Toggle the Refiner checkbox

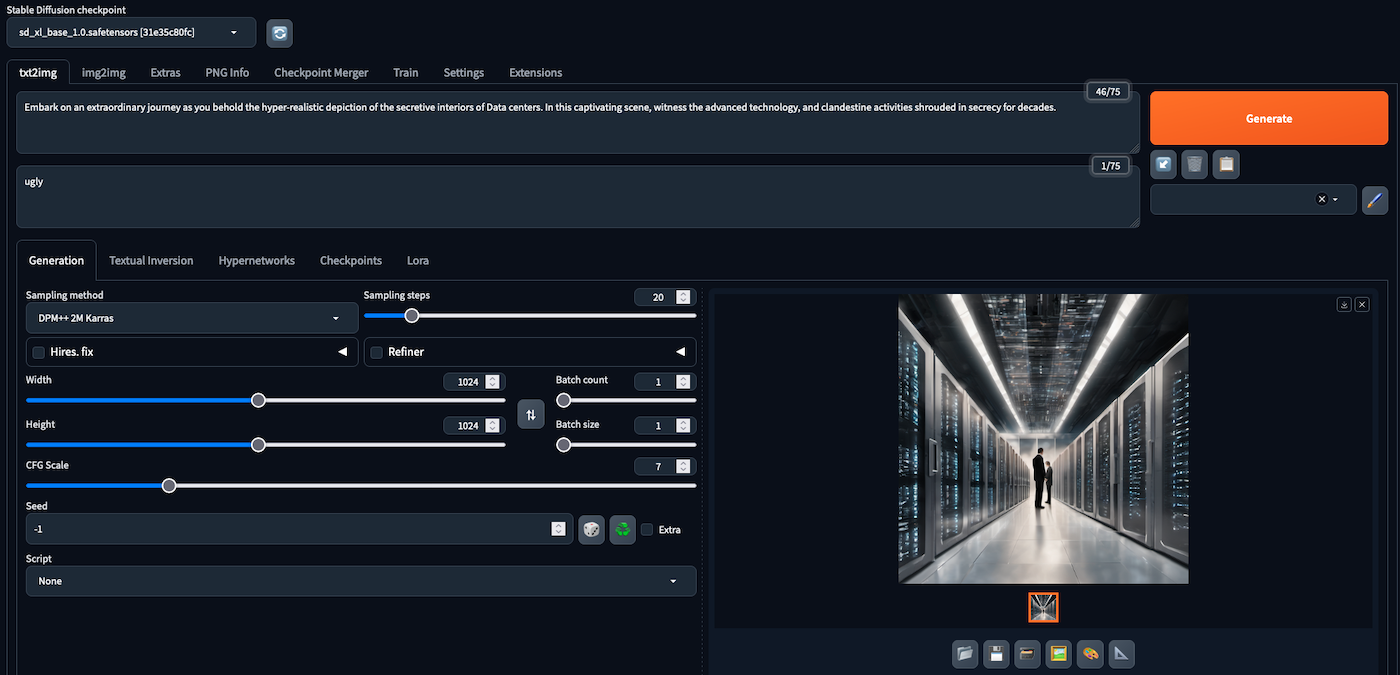click(377, 352)
